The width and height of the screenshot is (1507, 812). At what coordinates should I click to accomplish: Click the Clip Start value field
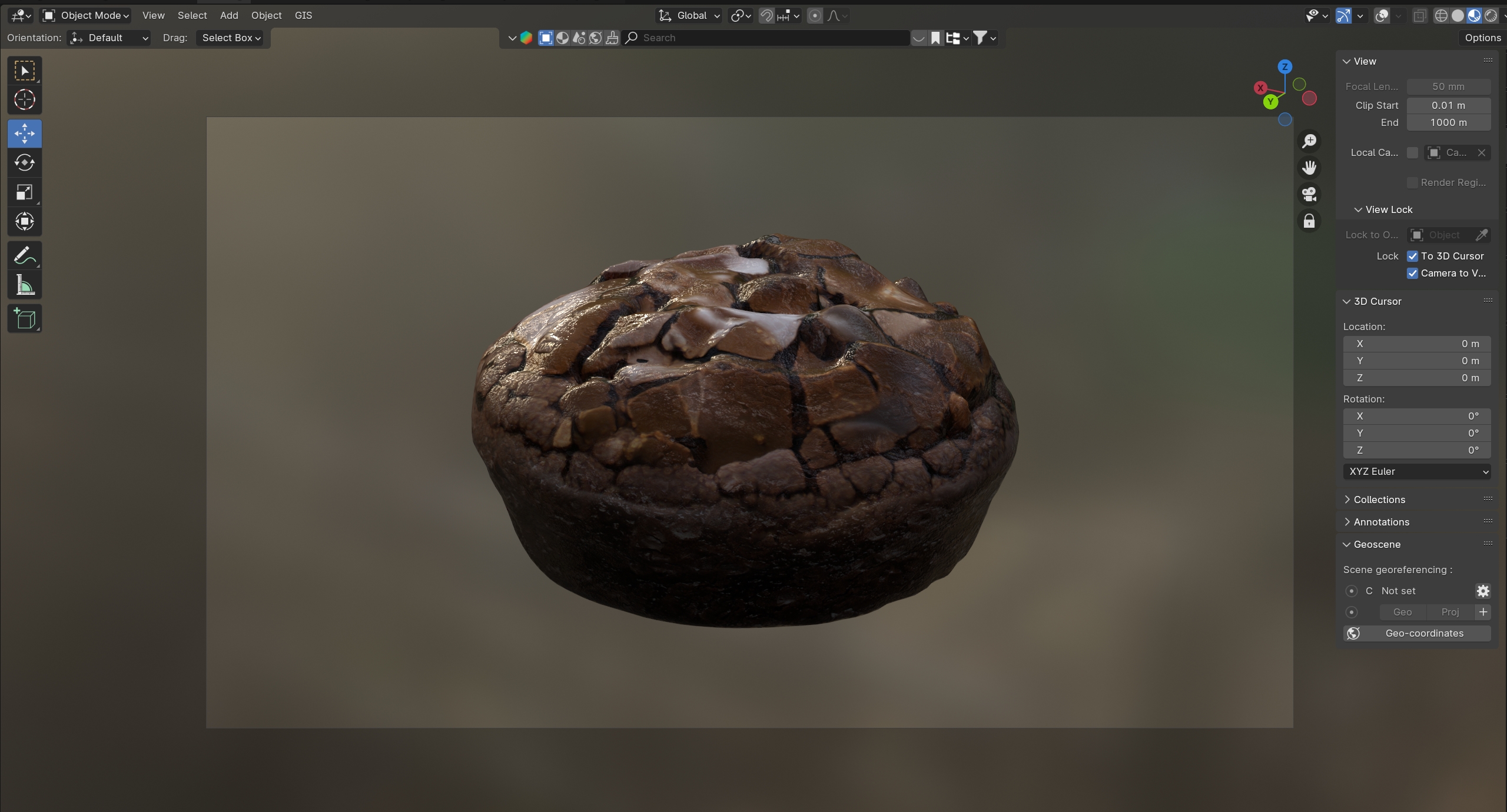(x=1448, y=105)
